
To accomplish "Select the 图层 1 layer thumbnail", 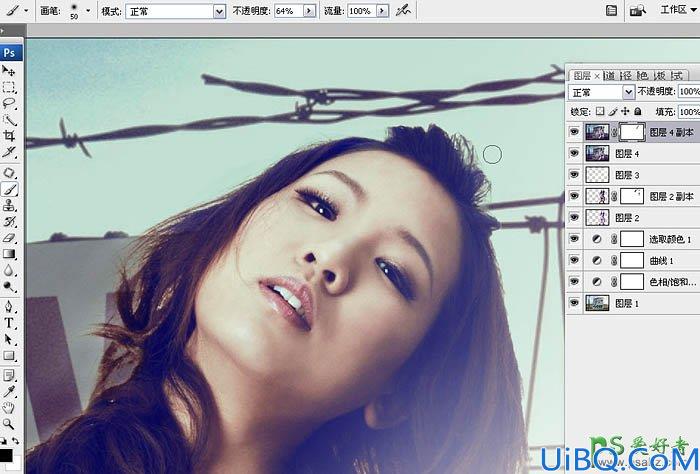I will [597, 303].
